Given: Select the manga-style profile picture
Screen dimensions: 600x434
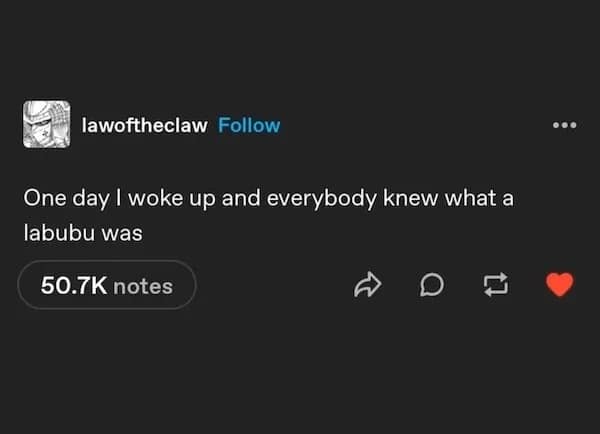Looking at the screenshot, I should [x=46, y=125].
